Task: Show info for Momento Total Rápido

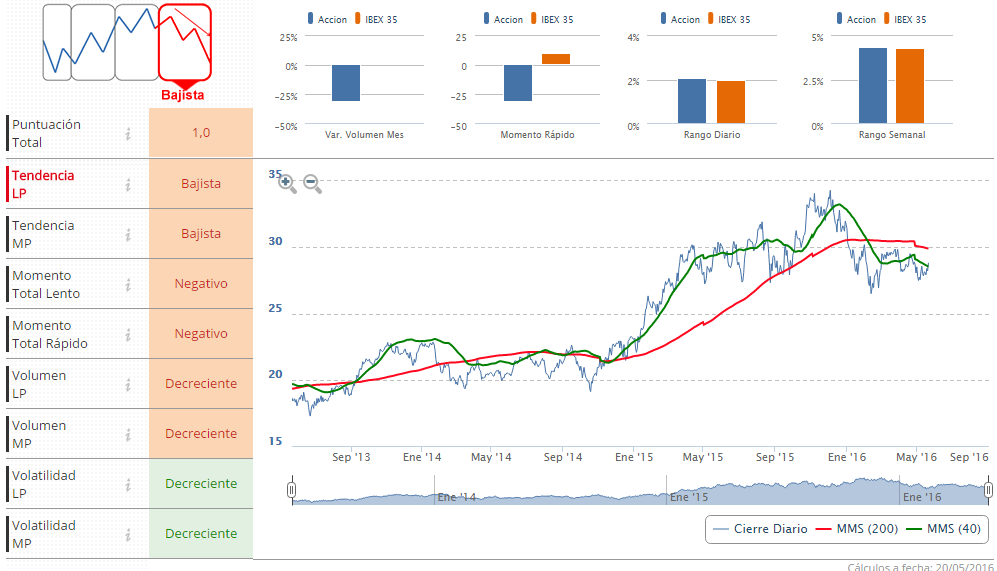Action: (128, 334)
